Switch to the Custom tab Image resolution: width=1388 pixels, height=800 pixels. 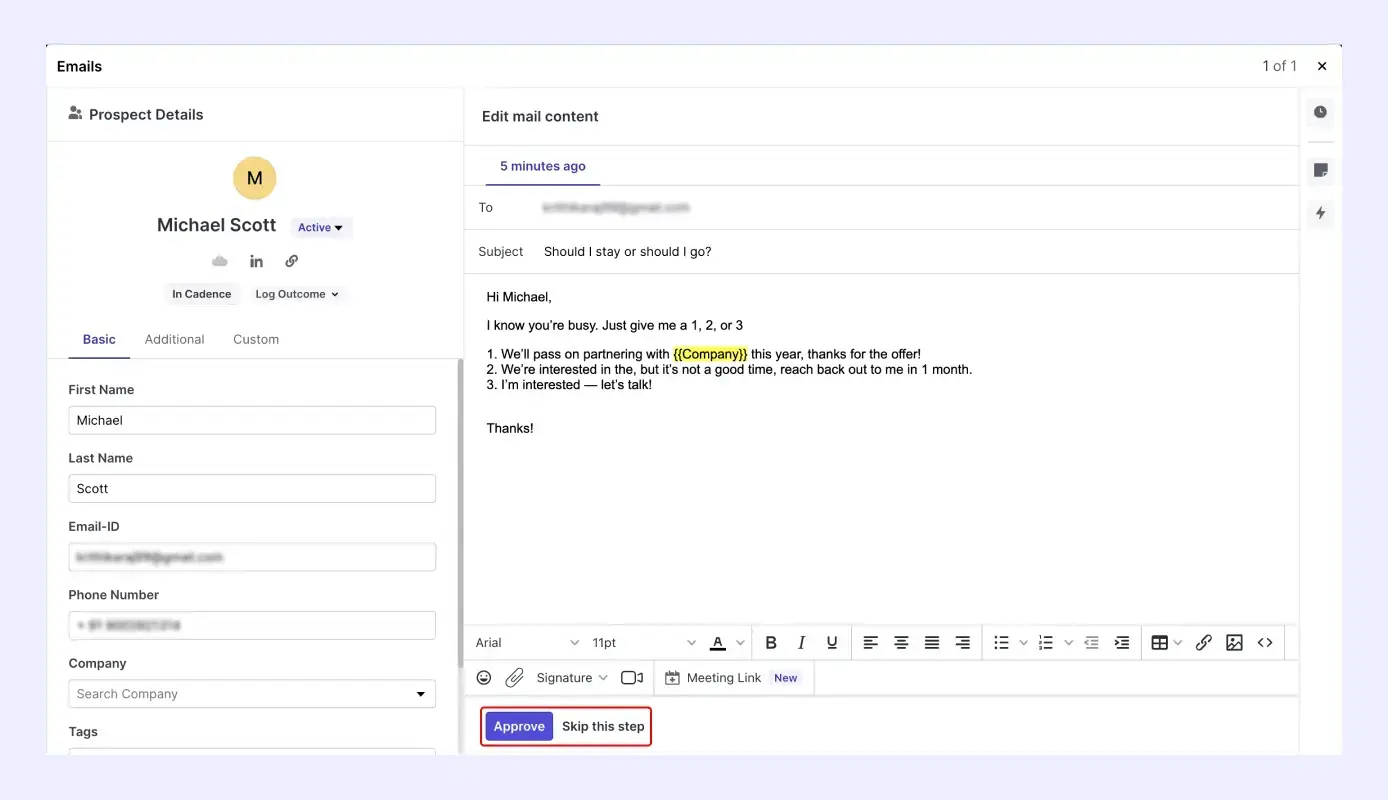coord(256,339)
